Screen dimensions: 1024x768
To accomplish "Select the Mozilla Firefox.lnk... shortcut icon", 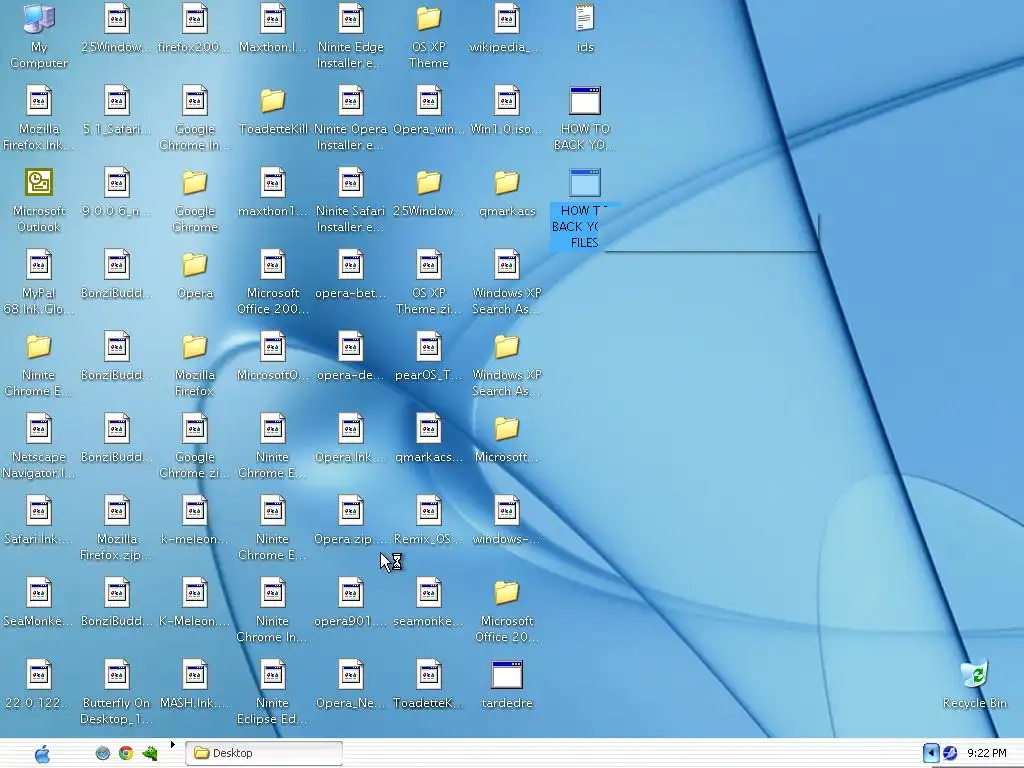I will 39,101.
